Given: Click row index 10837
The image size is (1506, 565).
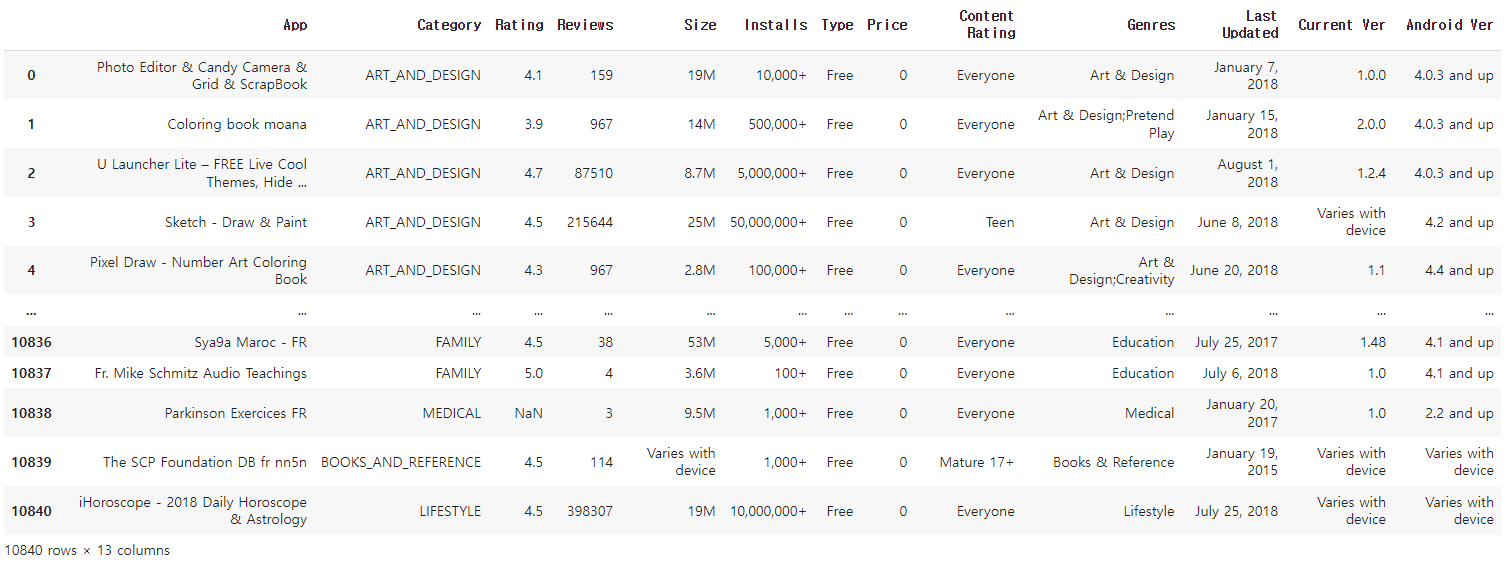Looking at the screenshot, I should tap(32, 373).
